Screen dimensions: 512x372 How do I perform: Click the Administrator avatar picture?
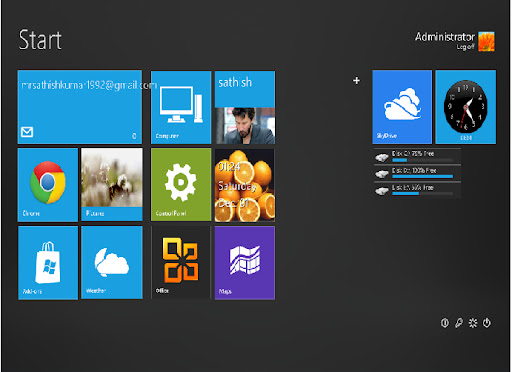pos(486,42)
